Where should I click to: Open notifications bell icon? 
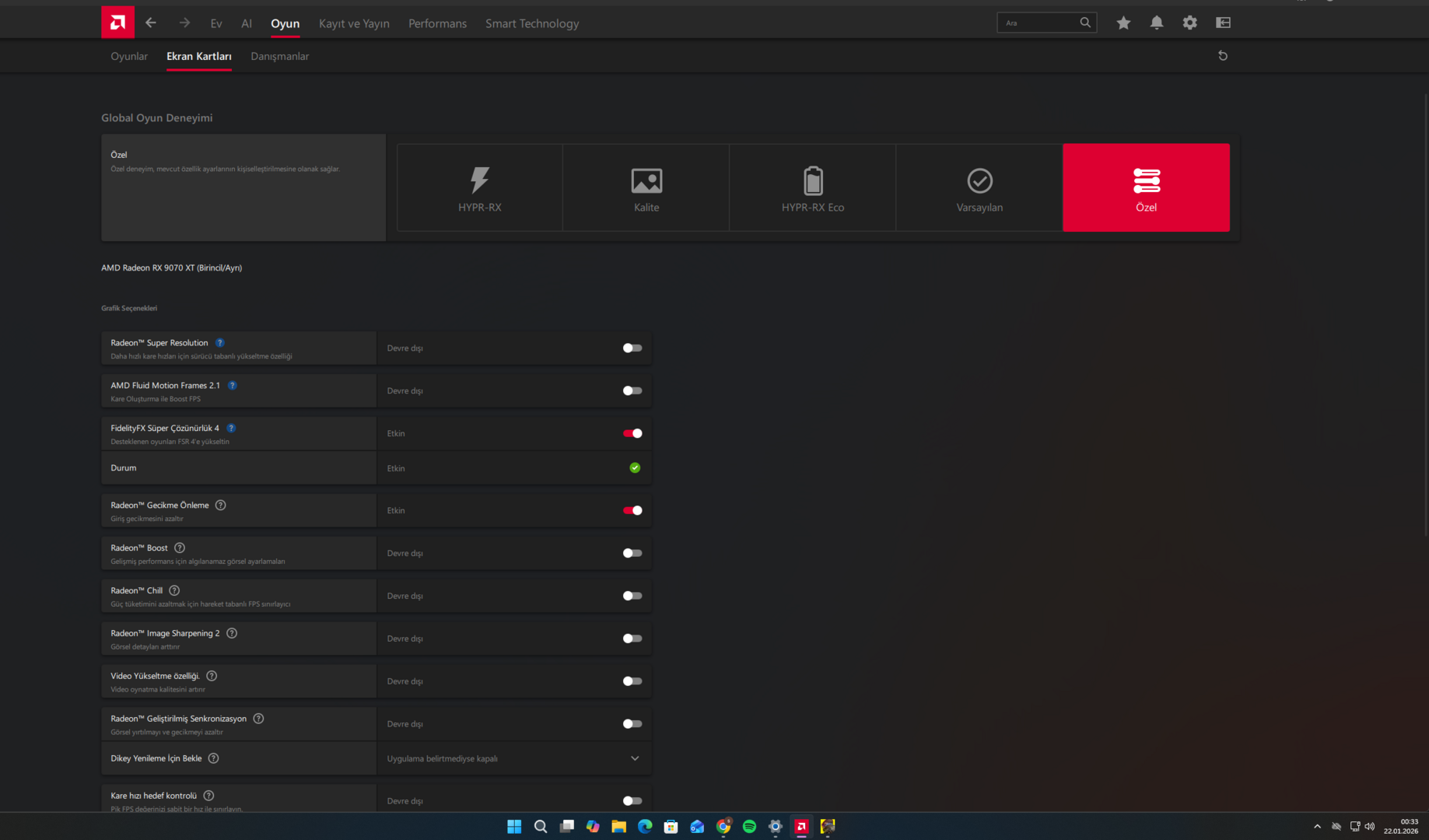tap(1157, 23)
